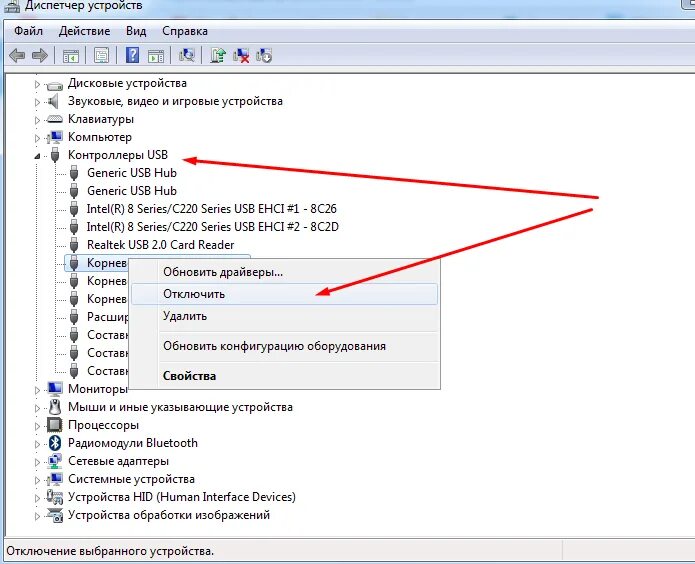695x564 pixels.
Task: Open the Вид menu
Action: tap(136, 31)
